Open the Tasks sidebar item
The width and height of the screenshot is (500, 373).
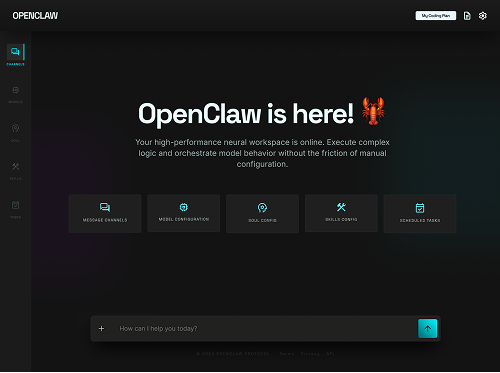(15, 209)
